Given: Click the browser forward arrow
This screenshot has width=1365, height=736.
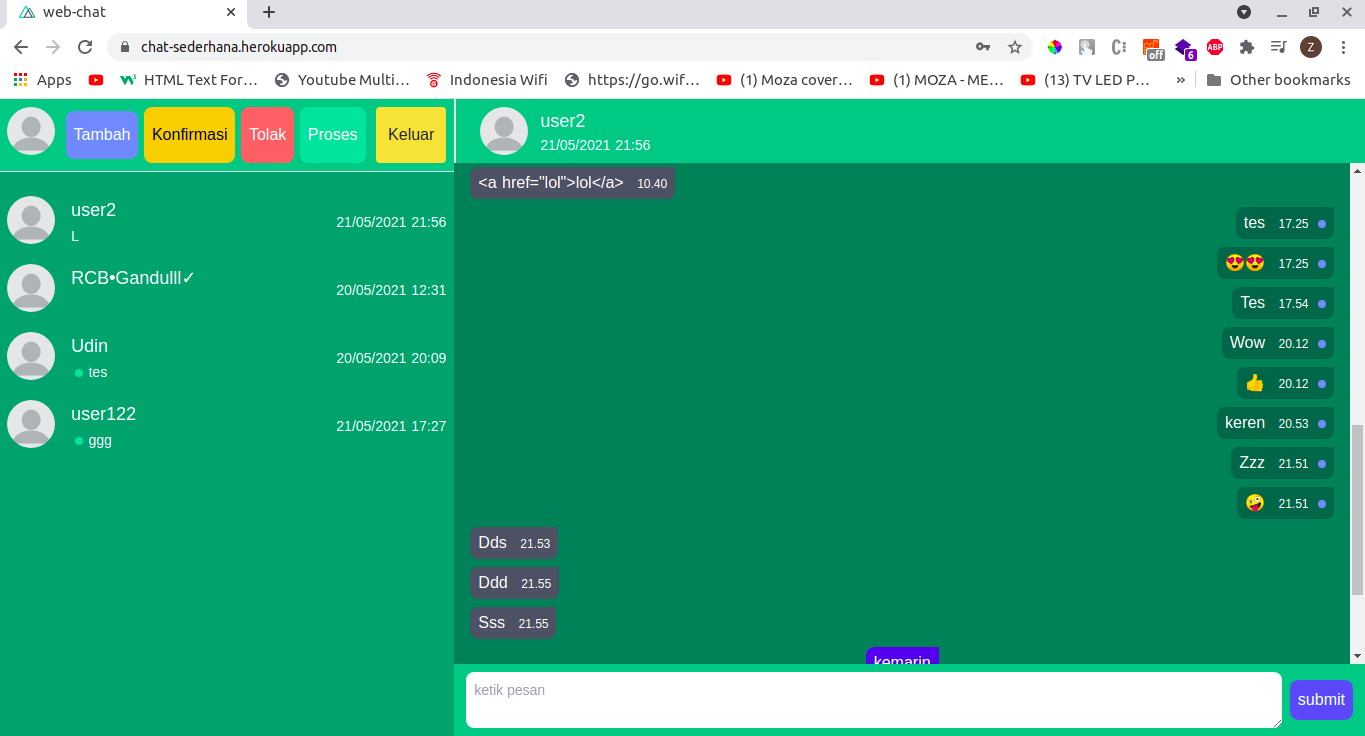Looking at the screenshot, I should pos(53,47).
